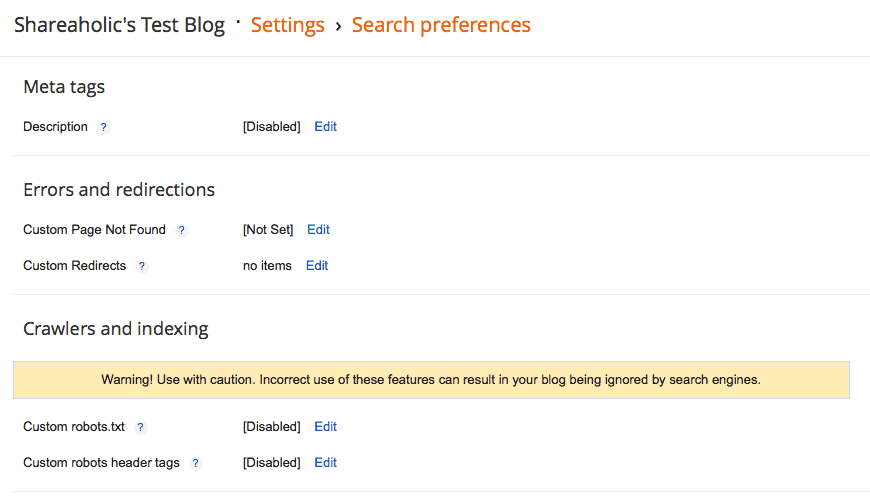Edit Custom robots header tags setting
The image size is (870, 503).
326,463
